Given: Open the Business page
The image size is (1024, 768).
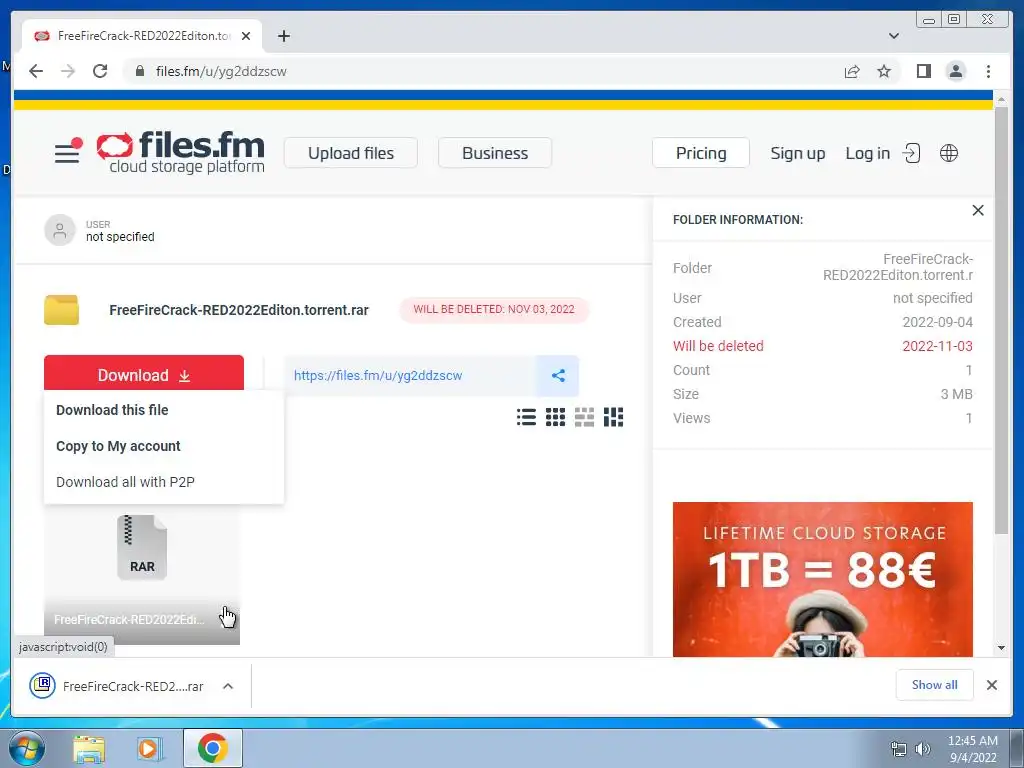Looking at the screenshot, I should pyautogui.click(x=495, y=153).
